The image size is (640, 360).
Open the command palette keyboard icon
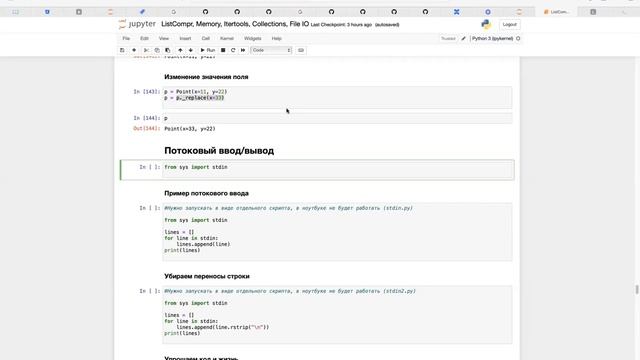click(301, 50)
